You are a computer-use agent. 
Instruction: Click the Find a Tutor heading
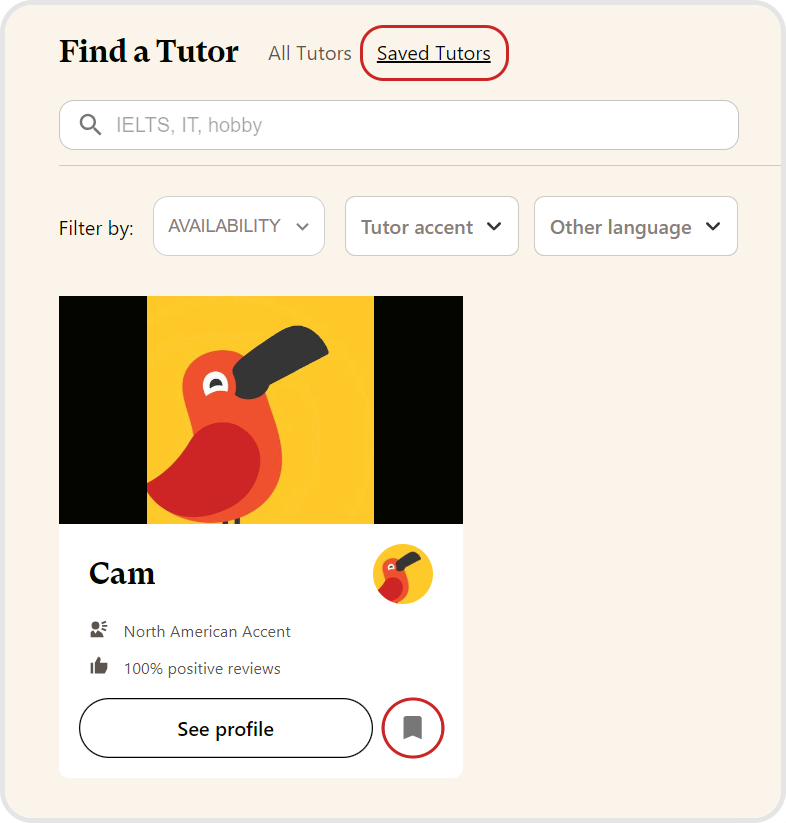click(149, 51)
